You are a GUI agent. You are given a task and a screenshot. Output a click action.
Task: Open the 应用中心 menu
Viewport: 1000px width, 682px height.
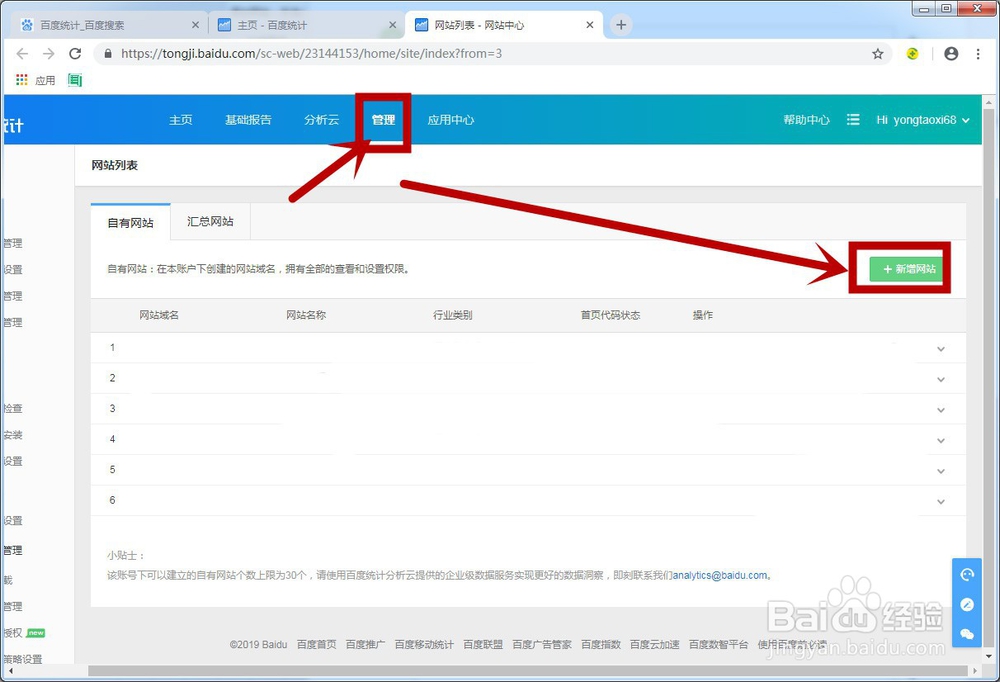(x=450, y=119)
